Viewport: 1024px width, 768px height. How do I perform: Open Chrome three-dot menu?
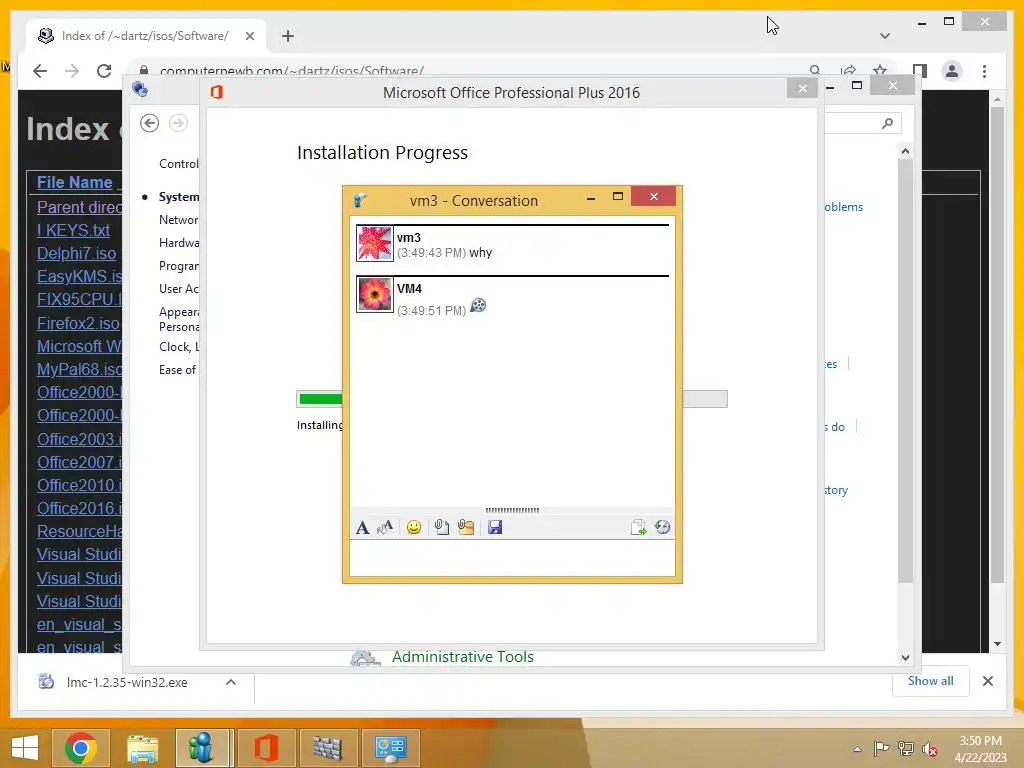(x=984, y=71)
